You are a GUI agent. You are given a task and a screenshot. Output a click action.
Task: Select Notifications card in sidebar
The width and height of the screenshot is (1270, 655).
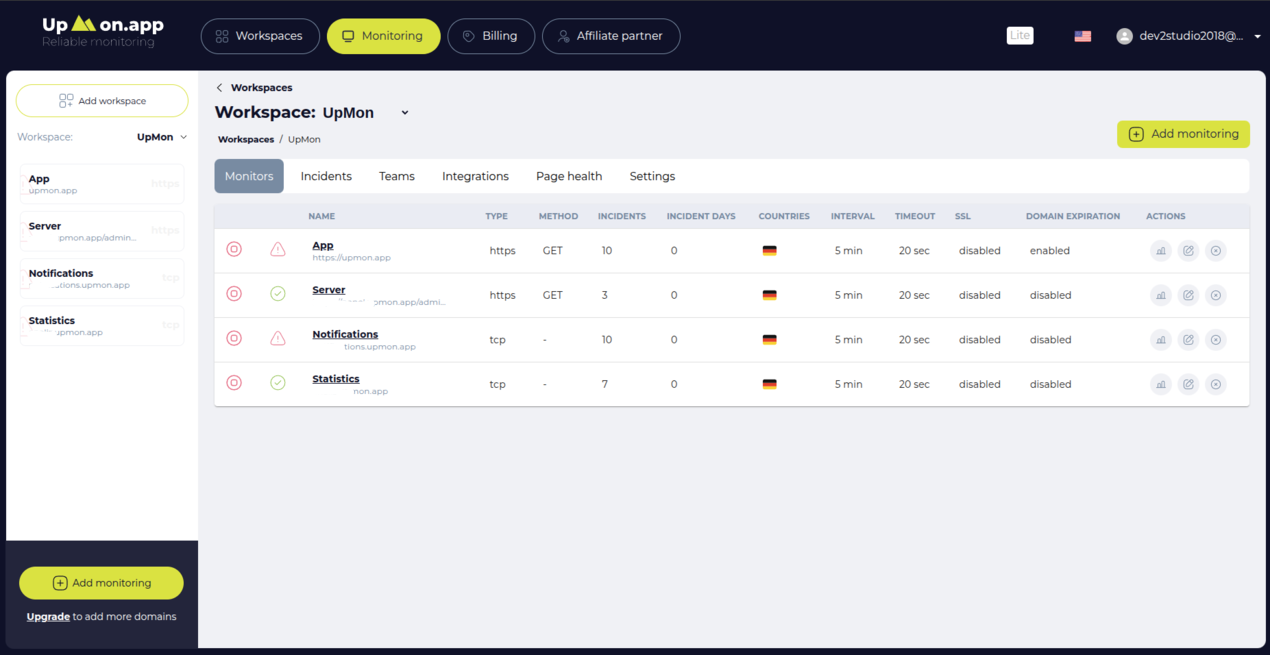(x=102, y=278)
